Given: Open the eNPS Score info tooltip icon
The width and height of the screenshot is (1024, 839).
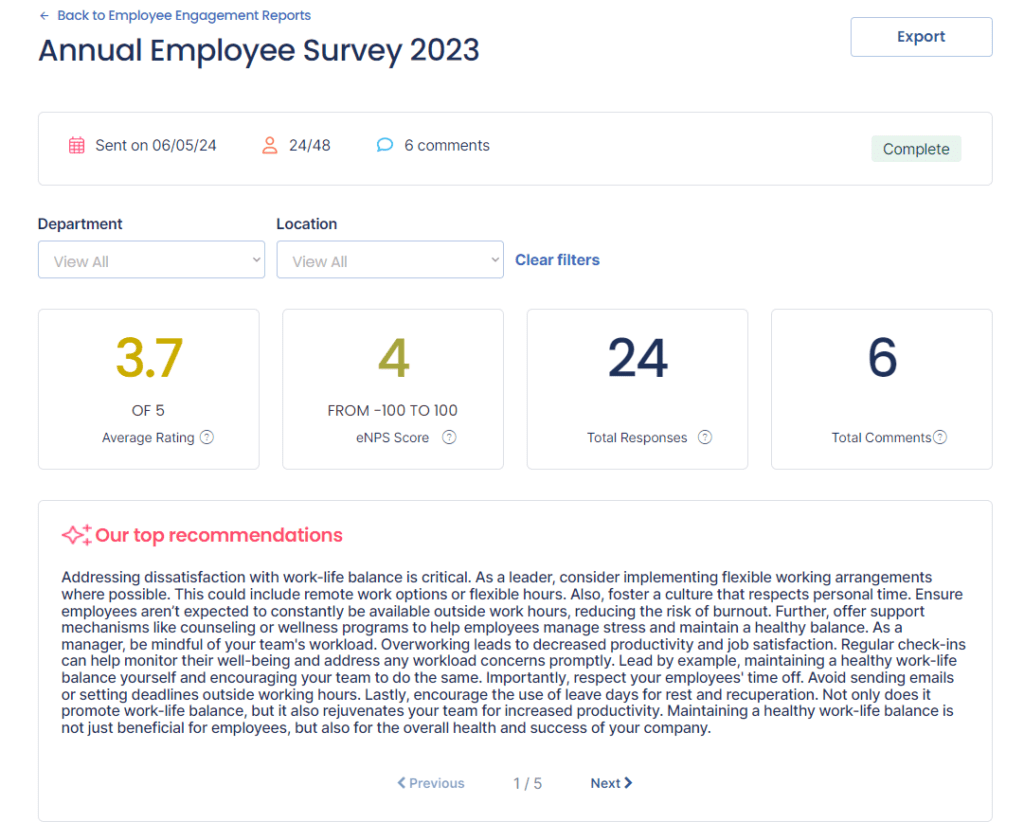Looking at the screenshot, I should [x=449, y=437].
